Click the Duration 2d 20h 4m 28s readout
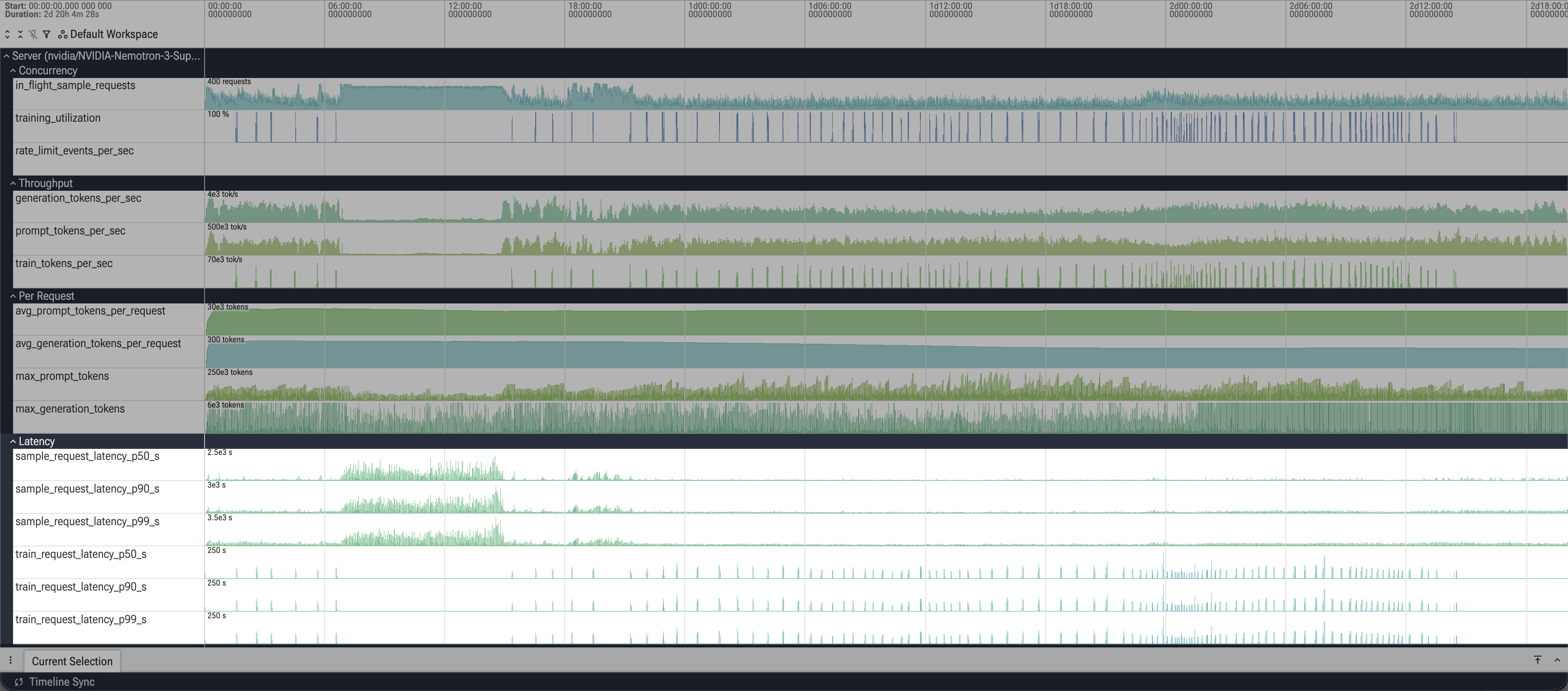The height and width of the screenshot is (691, 1568). [52, 14]
